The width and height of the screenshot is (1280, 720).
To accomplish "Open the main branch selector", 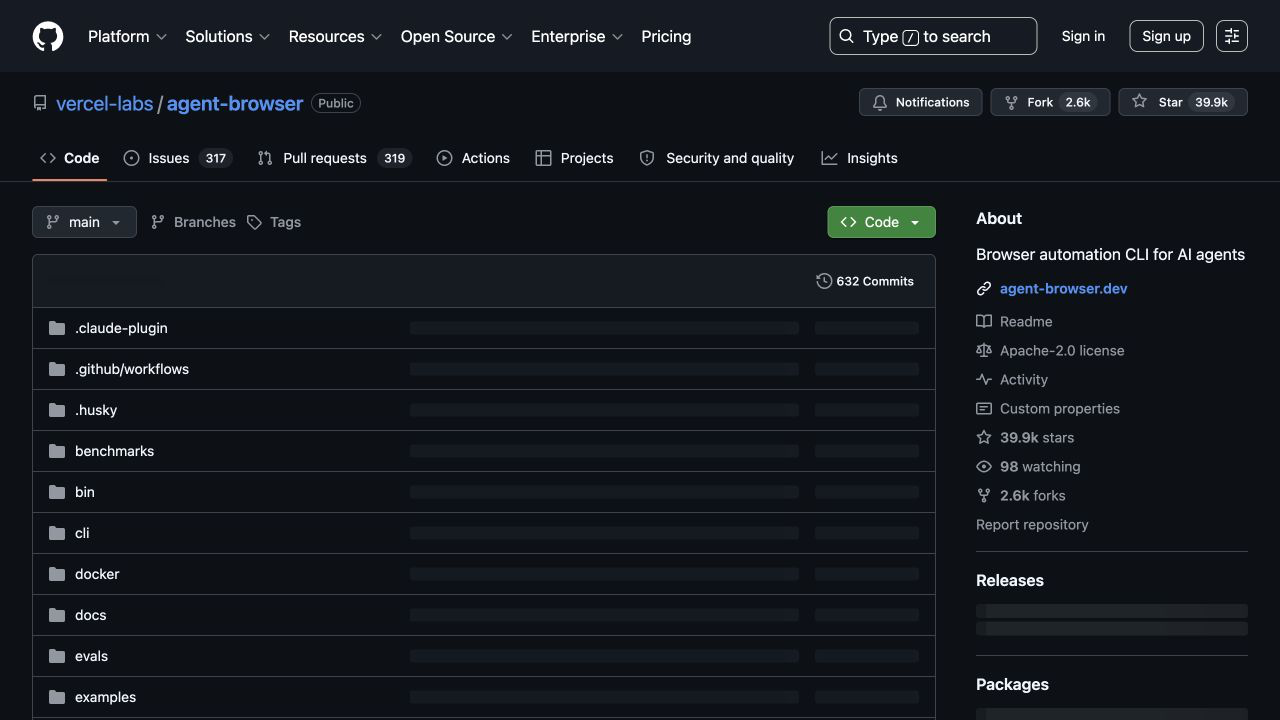I will click(84, 222).
